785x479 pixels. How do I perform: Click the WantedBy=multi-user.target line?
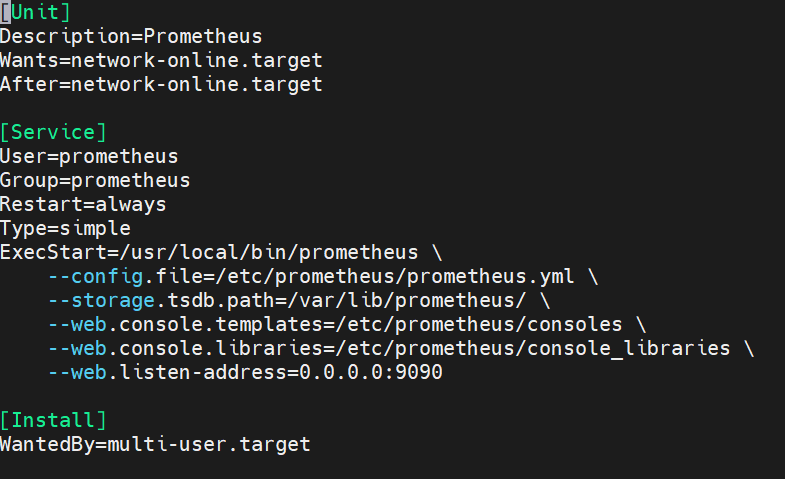155,445
